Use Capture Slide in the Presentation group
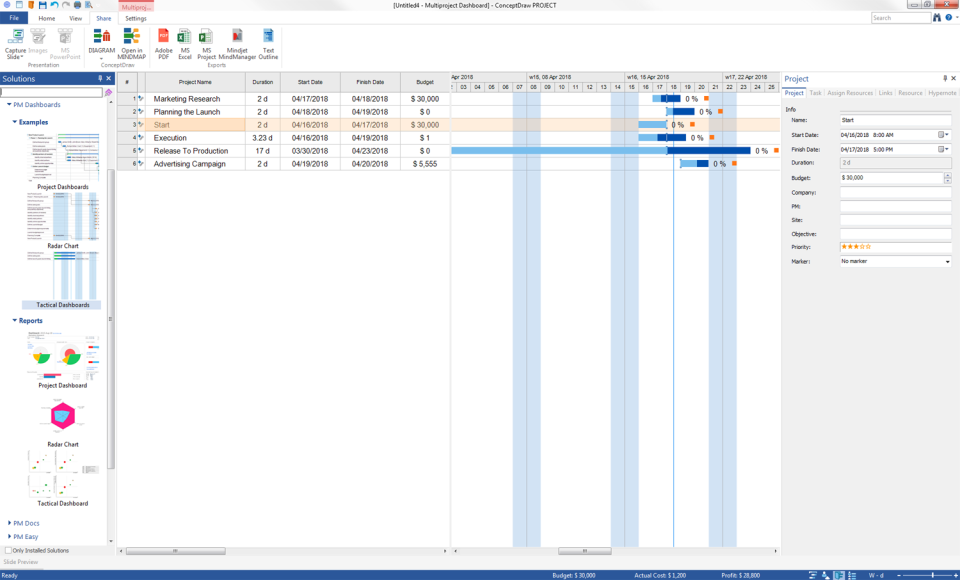The image size is (960, 580). [17, 42]
